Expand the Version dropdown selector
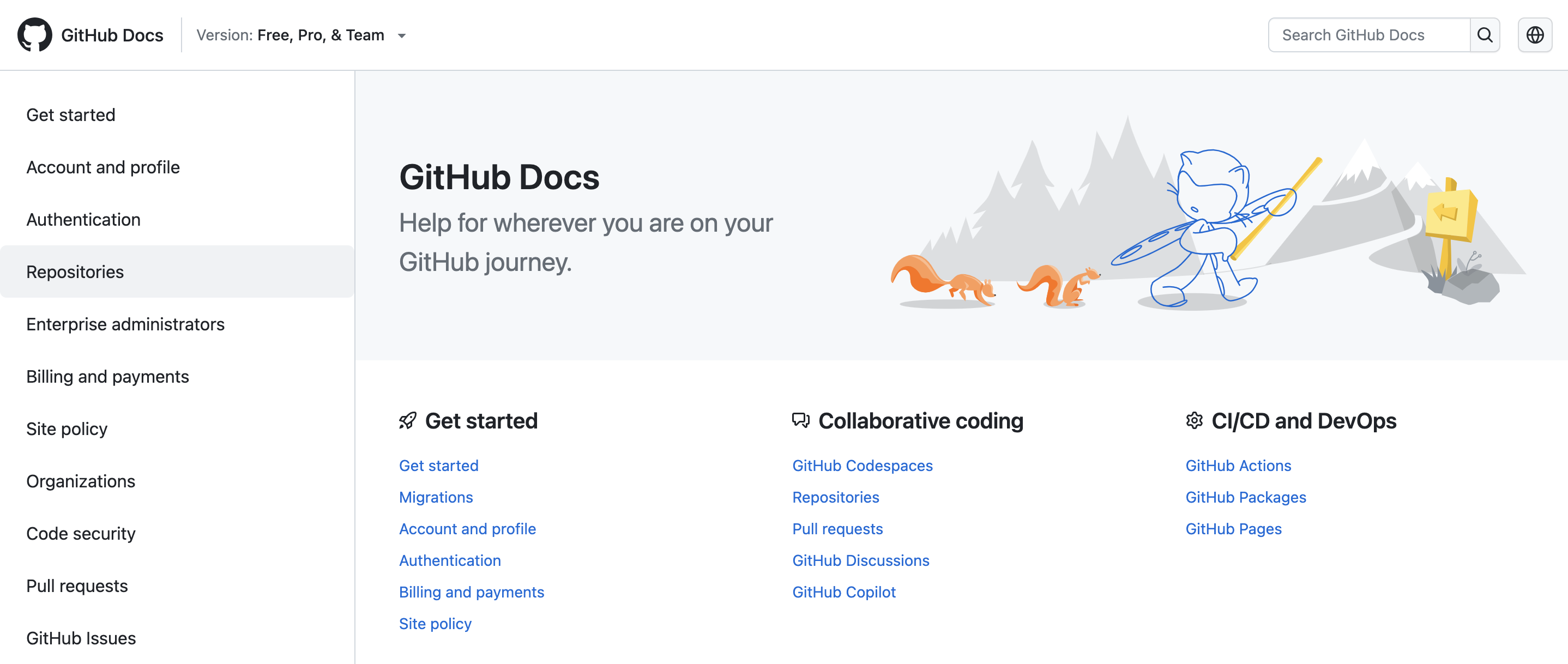Screen dimensions: 1568x664 [x=405, y=35]
